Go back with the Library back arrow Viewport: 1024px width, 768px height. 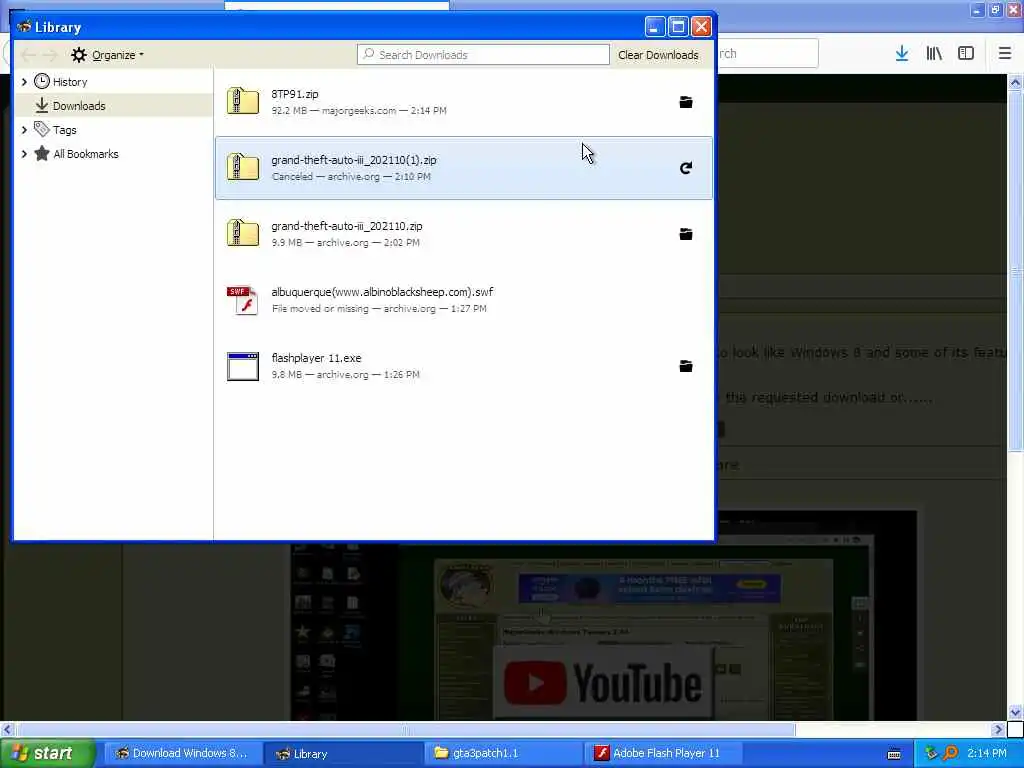[x=28, y=55]
